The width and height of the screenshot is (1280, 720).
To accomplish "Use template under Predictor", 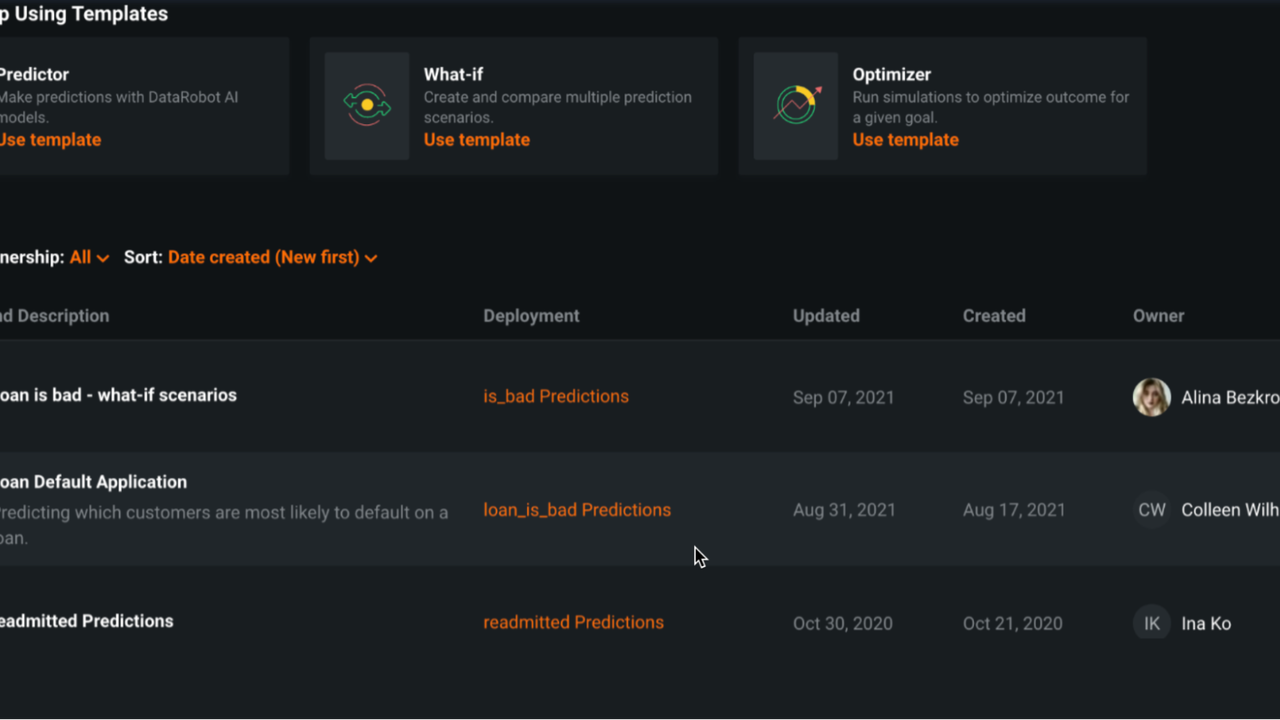I will click(x=50, y=140).
